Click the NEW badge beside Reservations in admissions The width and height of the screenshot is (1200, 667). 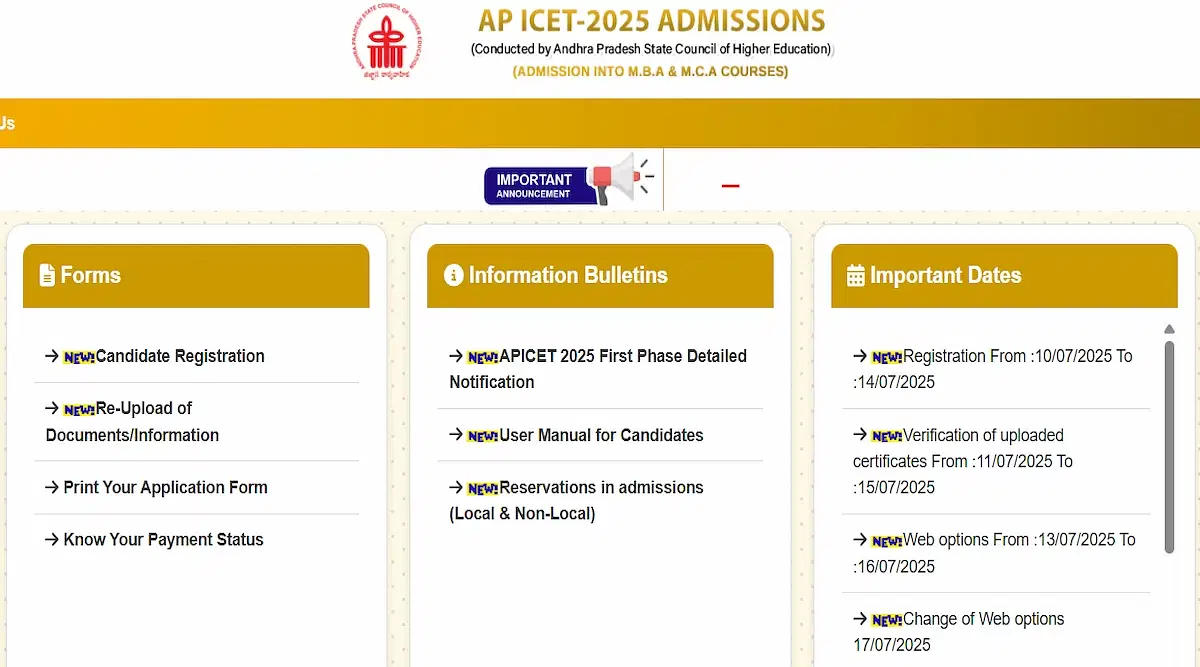pyautogui.click(x=483, y=488)
